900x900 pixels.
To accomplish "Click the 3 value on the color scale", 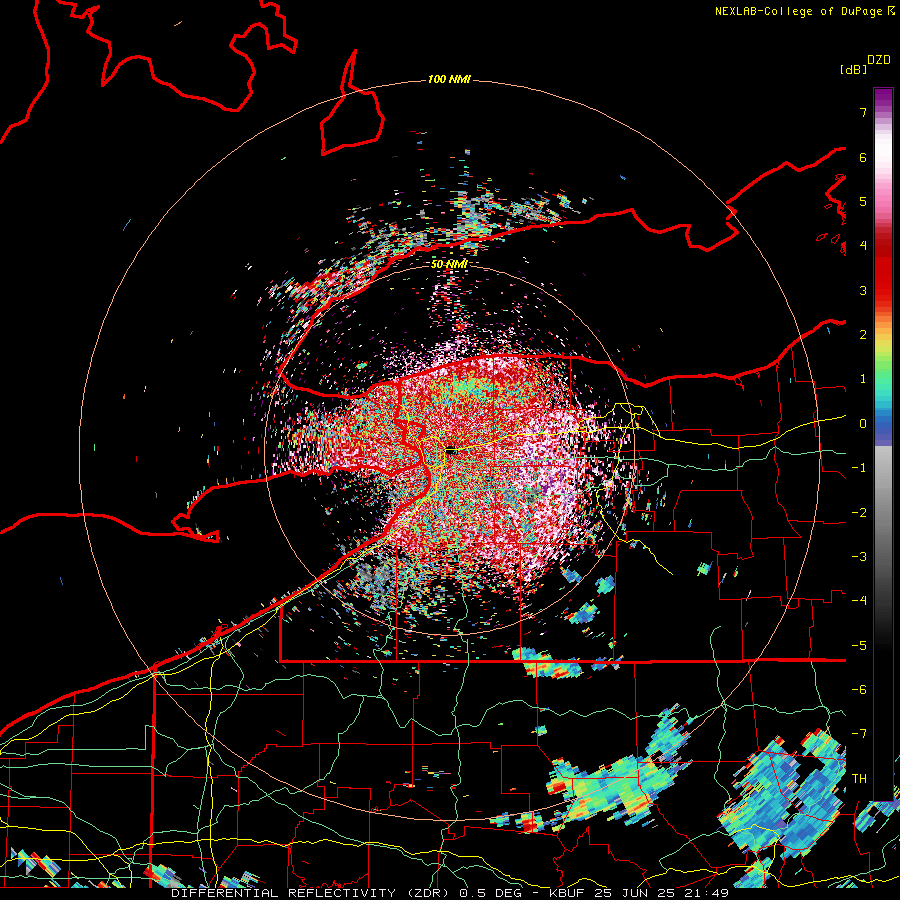I will (x=863, y=290).
